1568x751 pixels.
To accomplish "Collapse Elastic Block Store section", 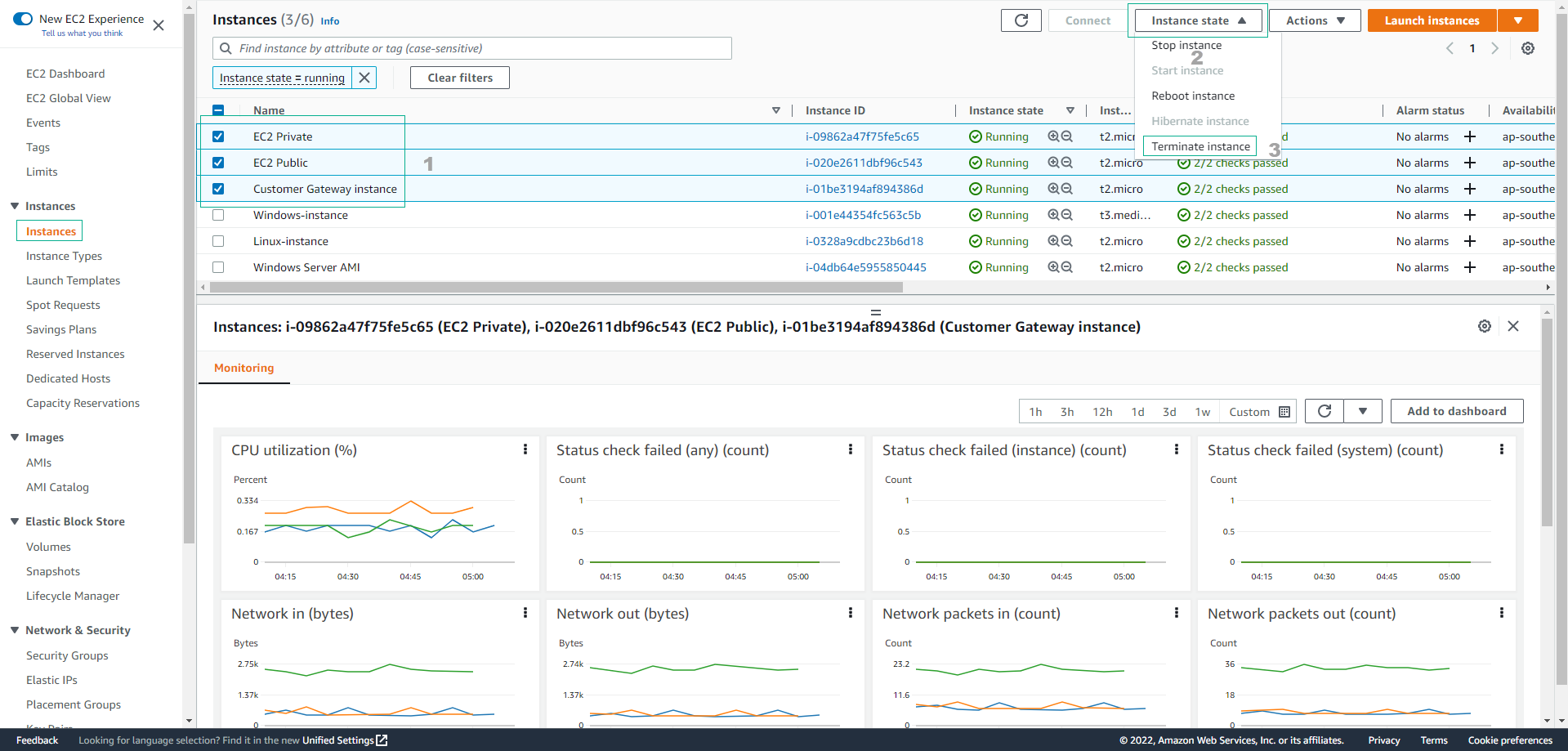I will pos(15,521).
